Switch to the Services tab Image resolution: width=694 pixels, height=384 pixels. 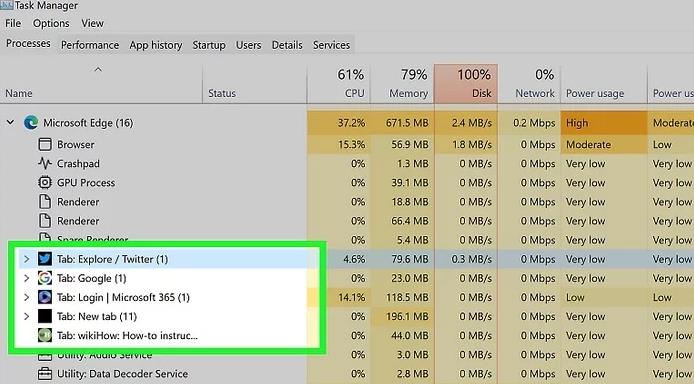331,45
